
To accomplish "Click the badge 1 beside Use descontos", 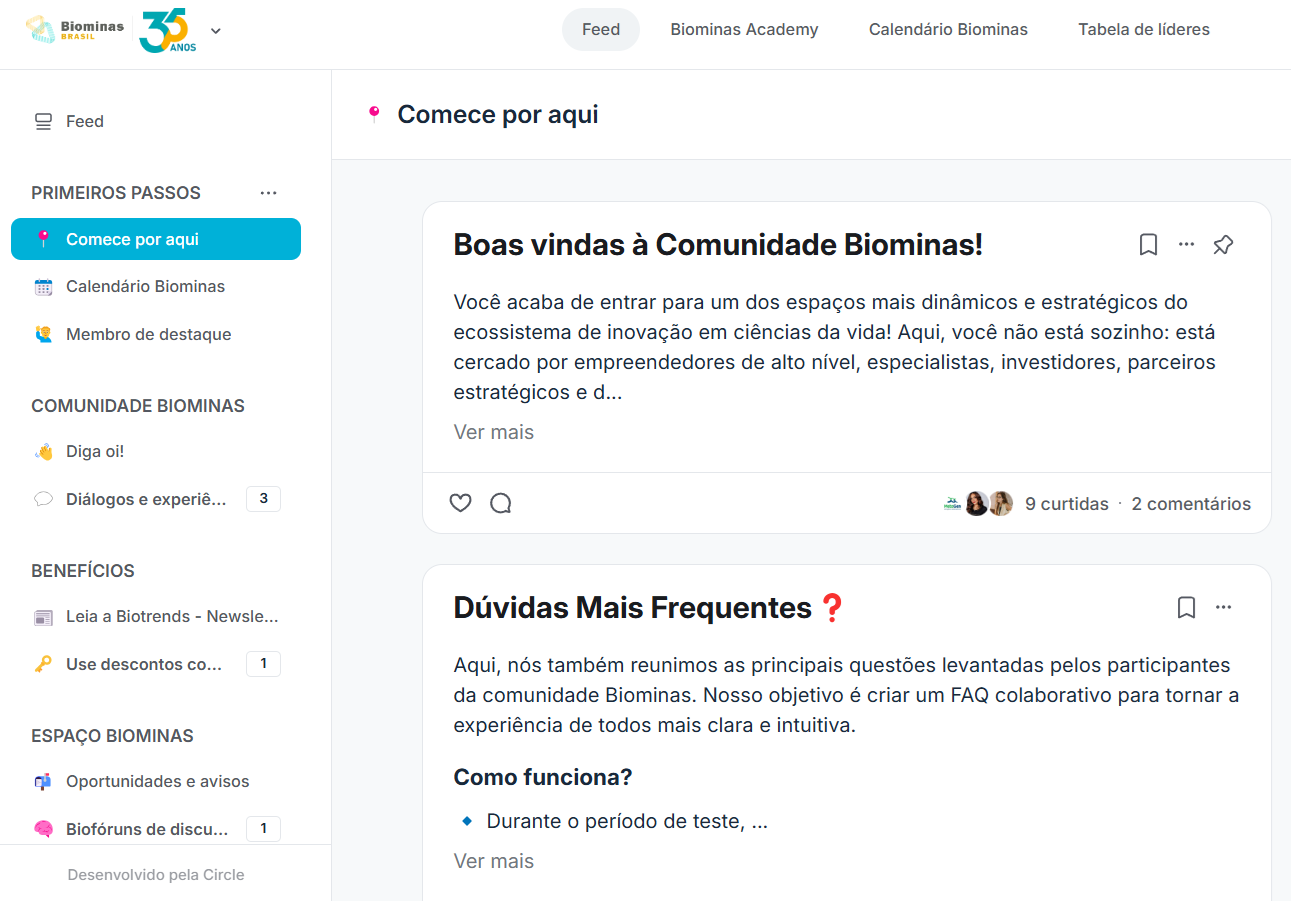I will click(x=263, y=663).
